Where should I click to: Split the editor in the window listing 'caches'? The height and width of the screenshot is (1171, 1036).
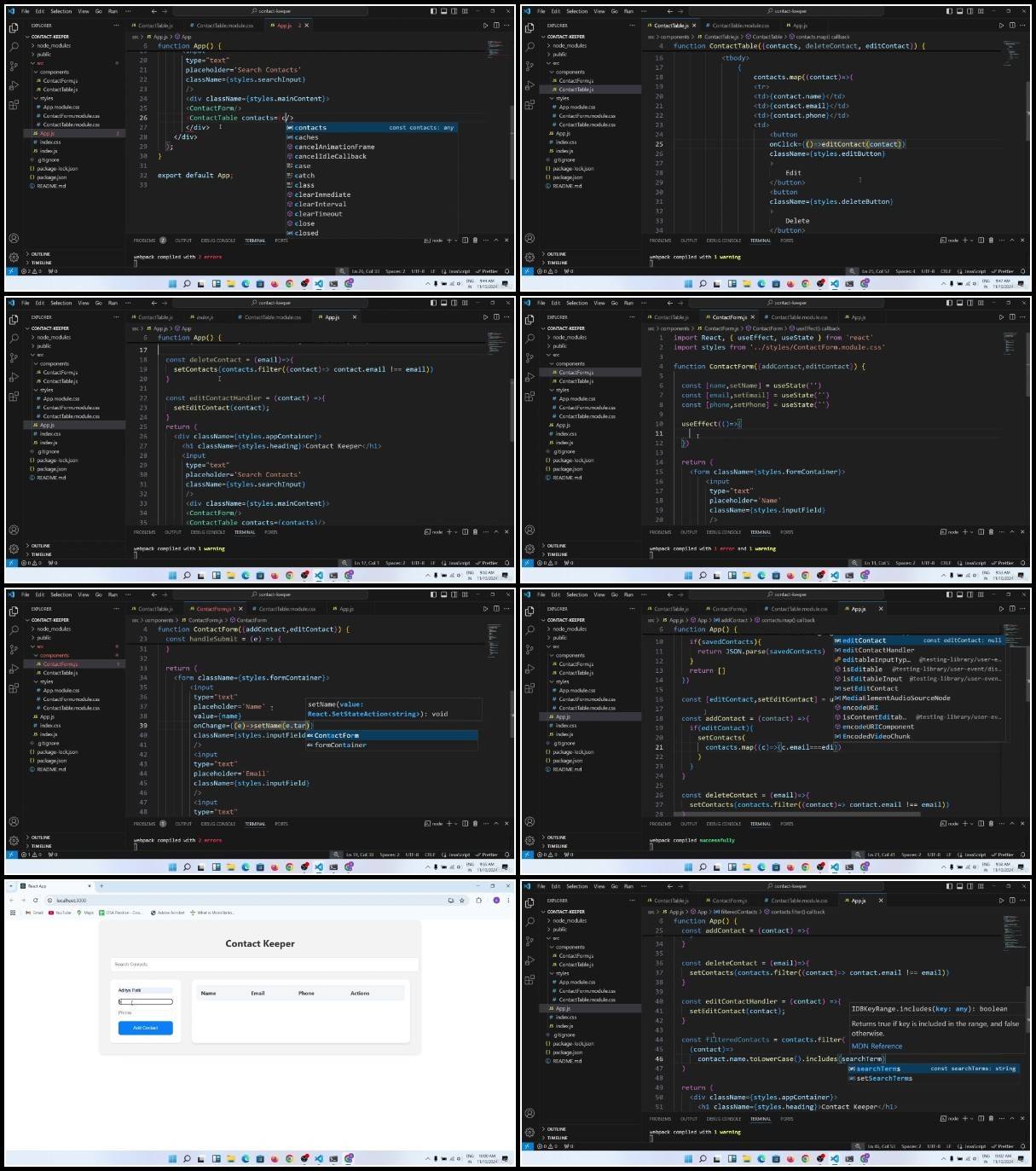tap(496, 26)
